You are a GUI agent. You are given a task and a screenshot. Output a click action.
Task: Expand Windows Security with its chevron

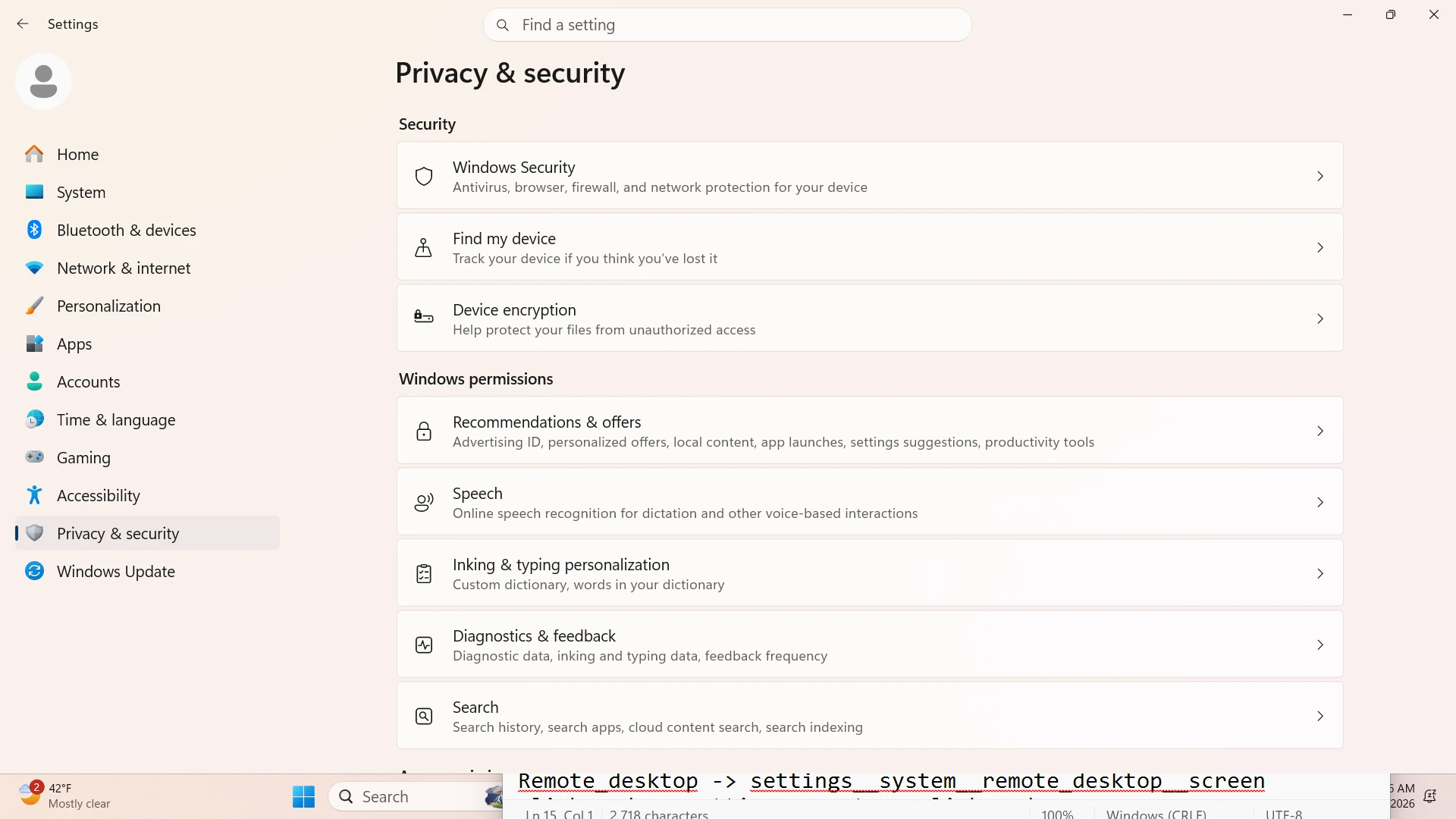click(x=1320, y=176)
